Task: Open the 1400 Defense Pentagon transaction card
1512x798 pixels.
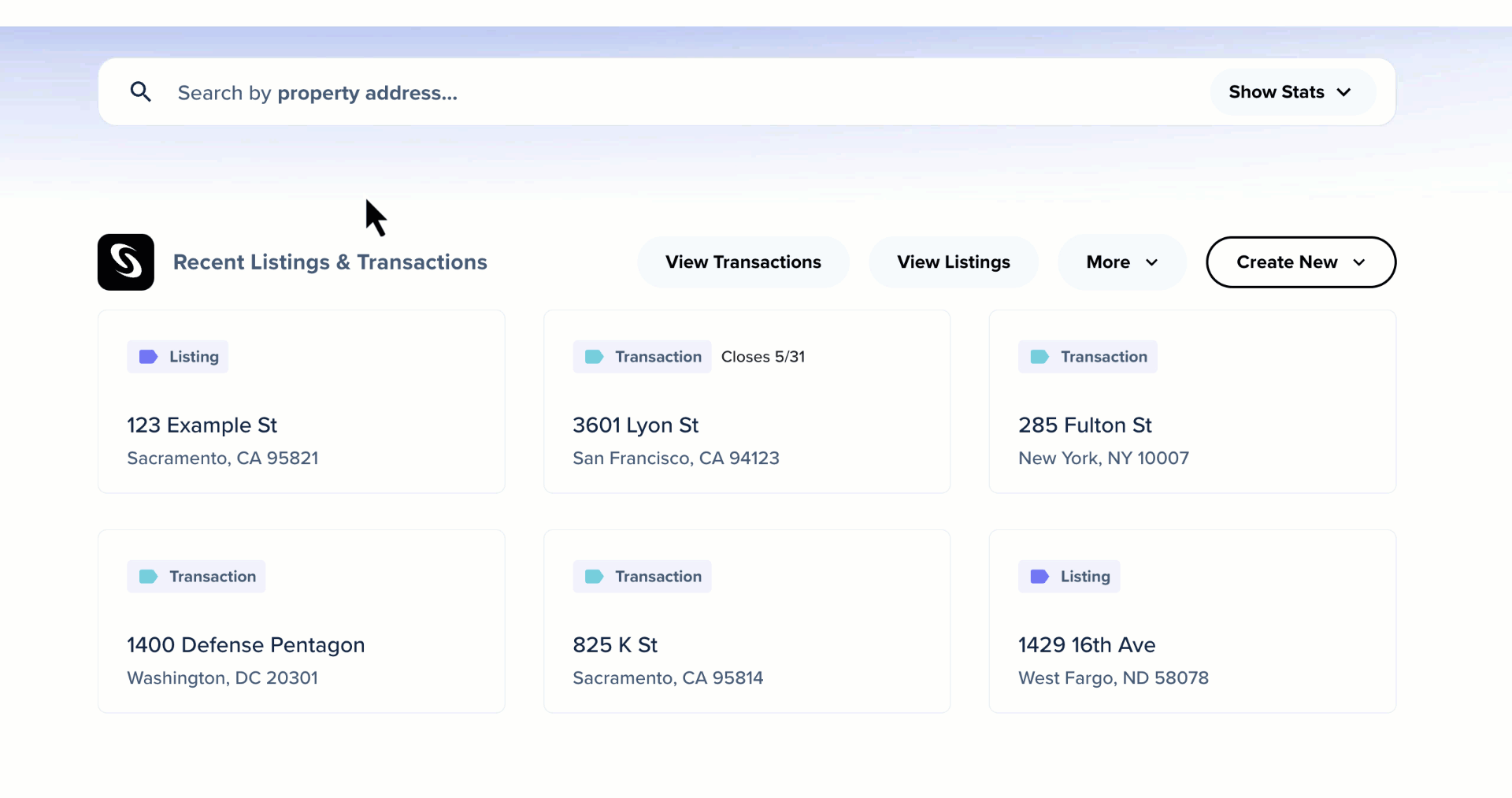Action: [302, 622]
